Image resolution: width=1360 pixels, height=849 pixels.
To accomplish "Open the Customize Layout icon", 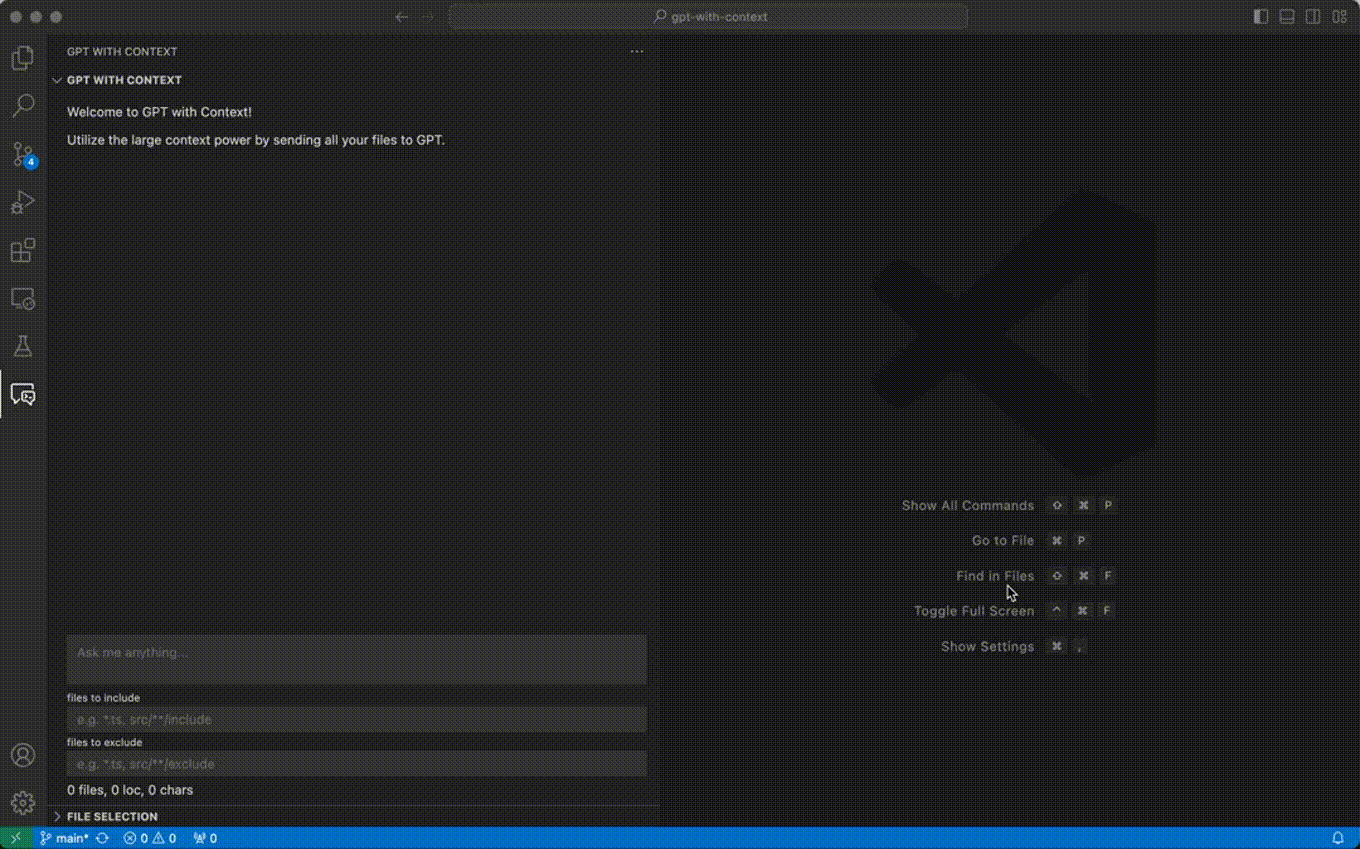I will tap(1339, 17).
